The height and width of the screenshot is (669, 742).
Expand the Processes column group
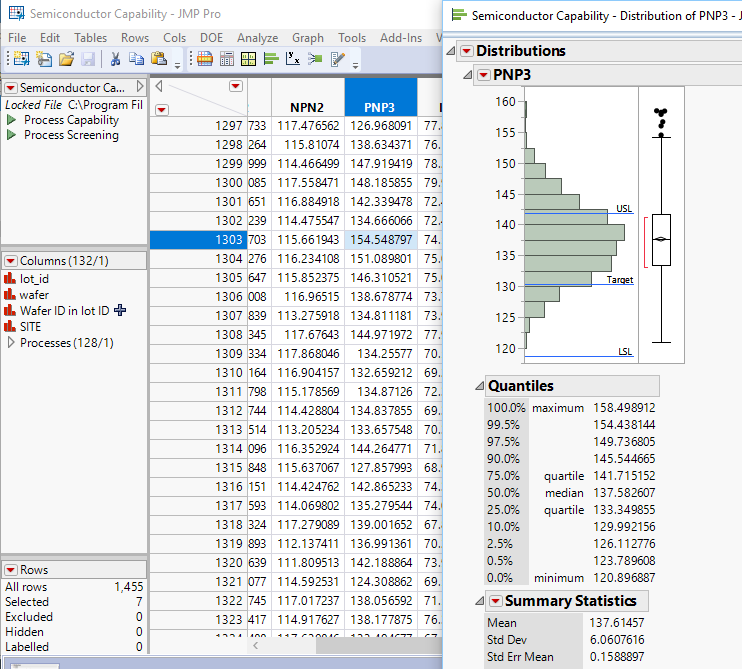pos(11,343)
